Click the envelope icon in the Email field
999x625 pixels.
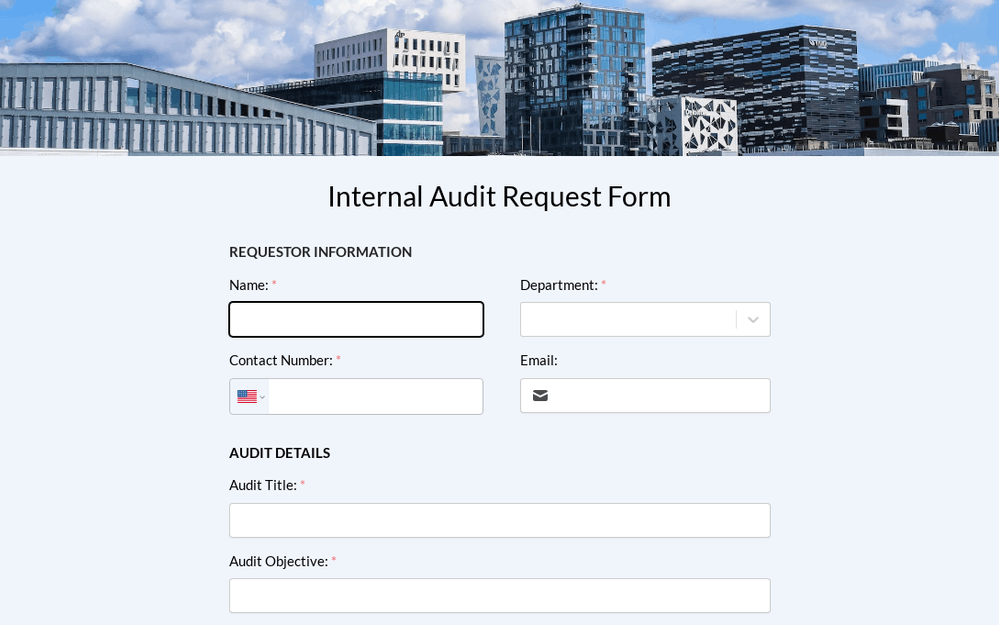tap(540, 396)
